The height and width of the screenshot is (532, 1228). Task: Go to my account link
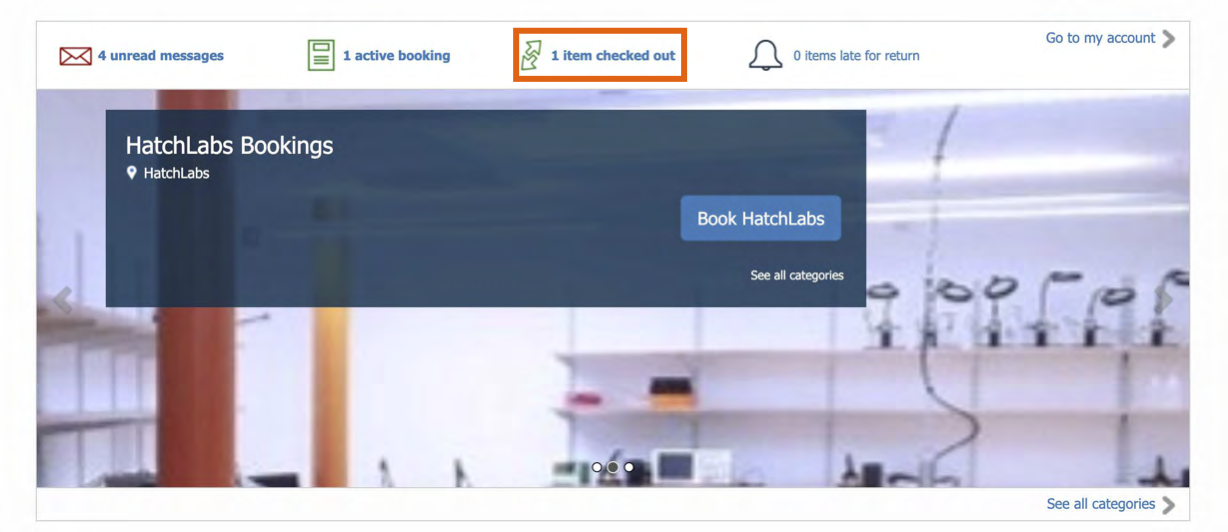point(1100,38)
